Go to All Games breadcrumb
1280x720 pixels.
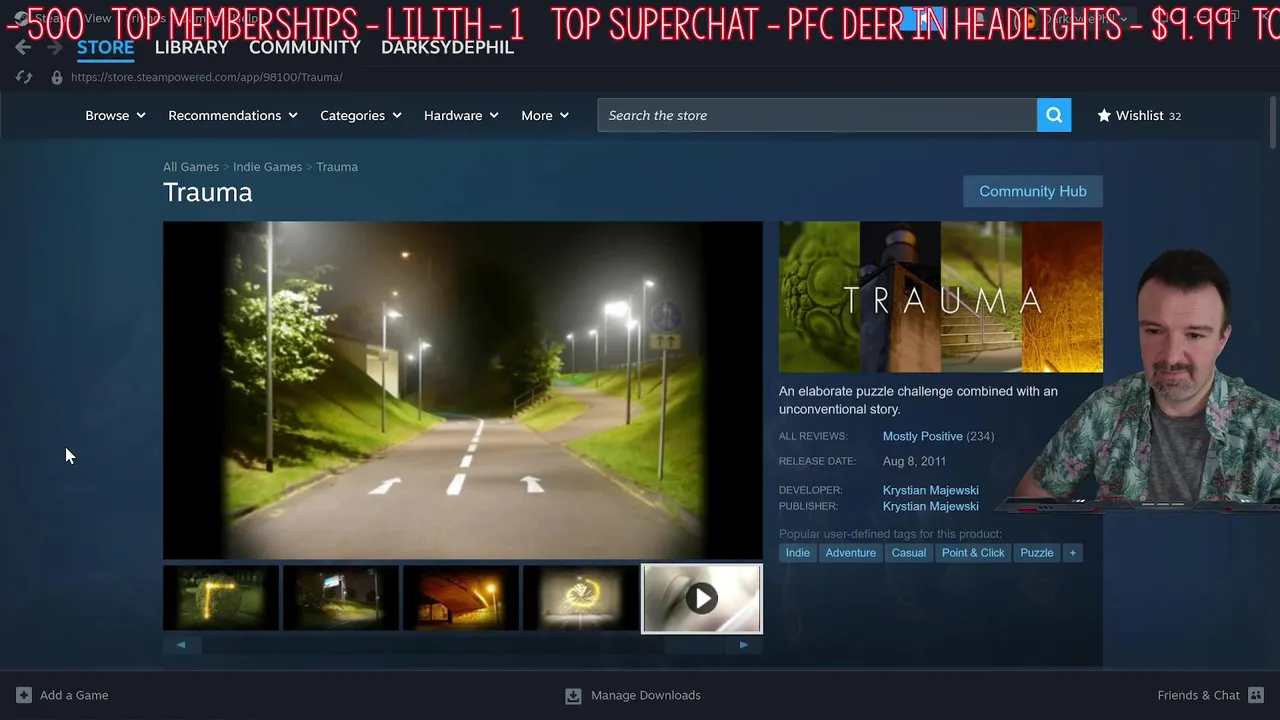click(x=191, y=167)
